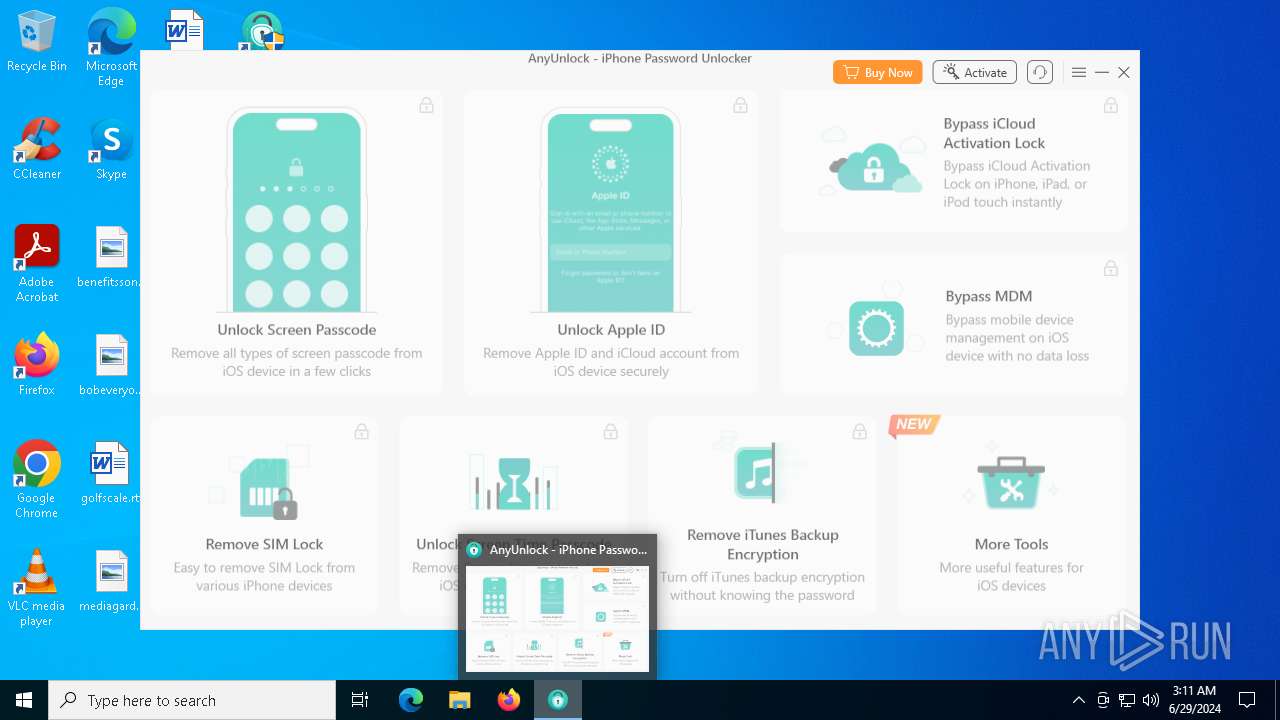The height and width of the screenshot is (720, 1280).
Task: Click Bypass MDM gear icon
Action: point(876,327)
